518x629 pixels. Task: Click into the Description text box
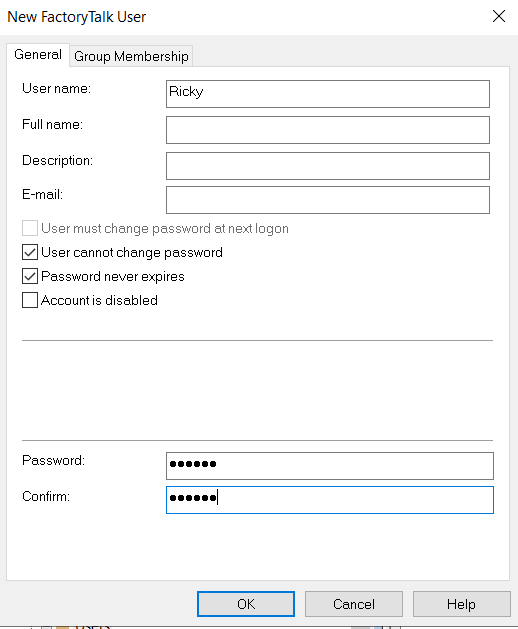328,166
